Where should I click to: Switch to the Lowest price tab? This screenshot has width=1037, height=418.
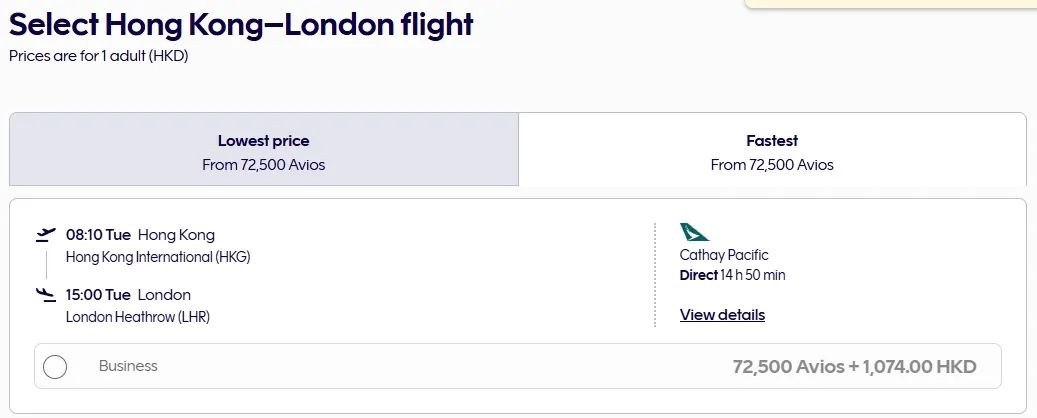click(x=264, y=150)
